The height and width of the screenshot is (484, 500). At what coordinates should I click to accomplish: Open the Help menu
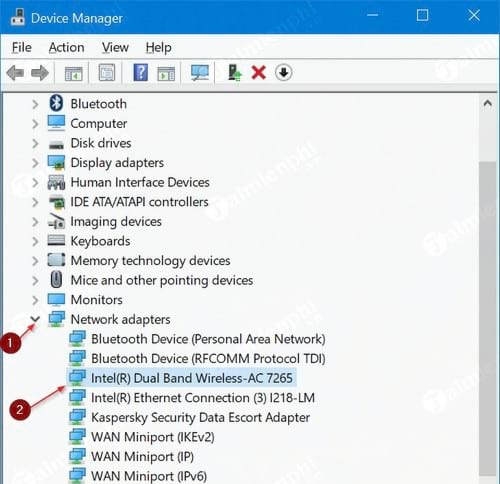pos(159,48)
